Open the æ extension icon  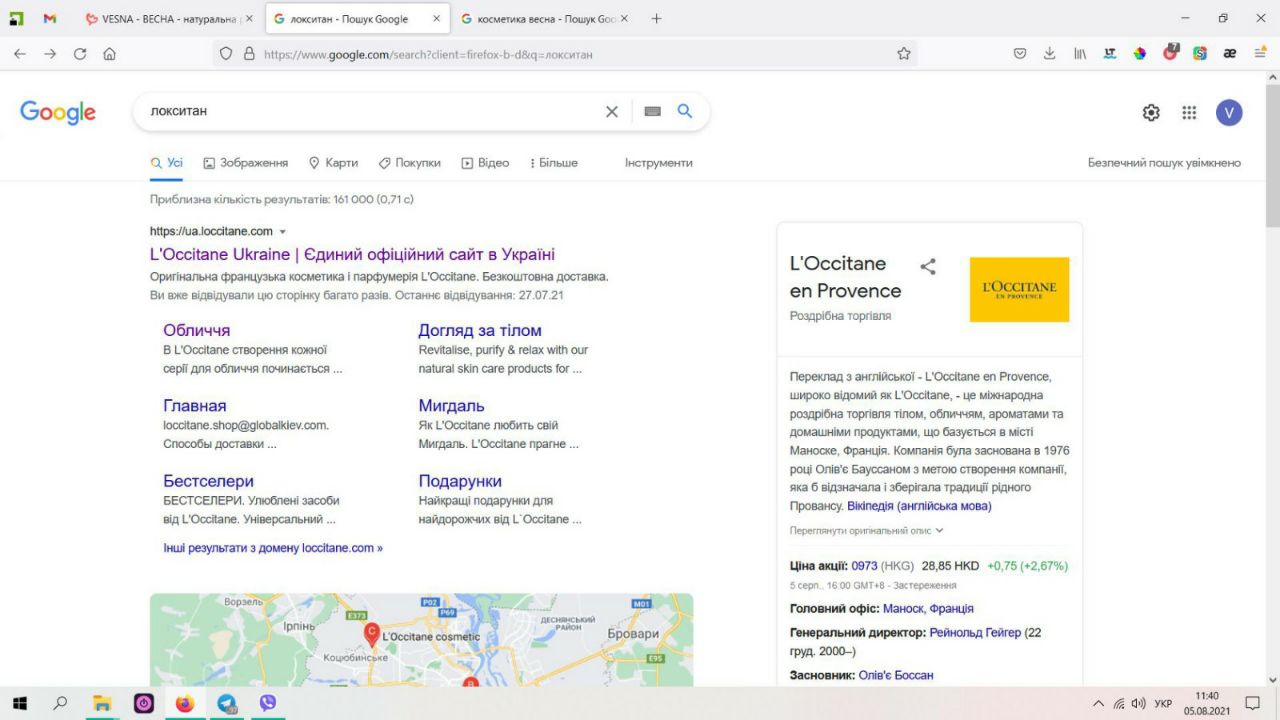[1230, 54]
